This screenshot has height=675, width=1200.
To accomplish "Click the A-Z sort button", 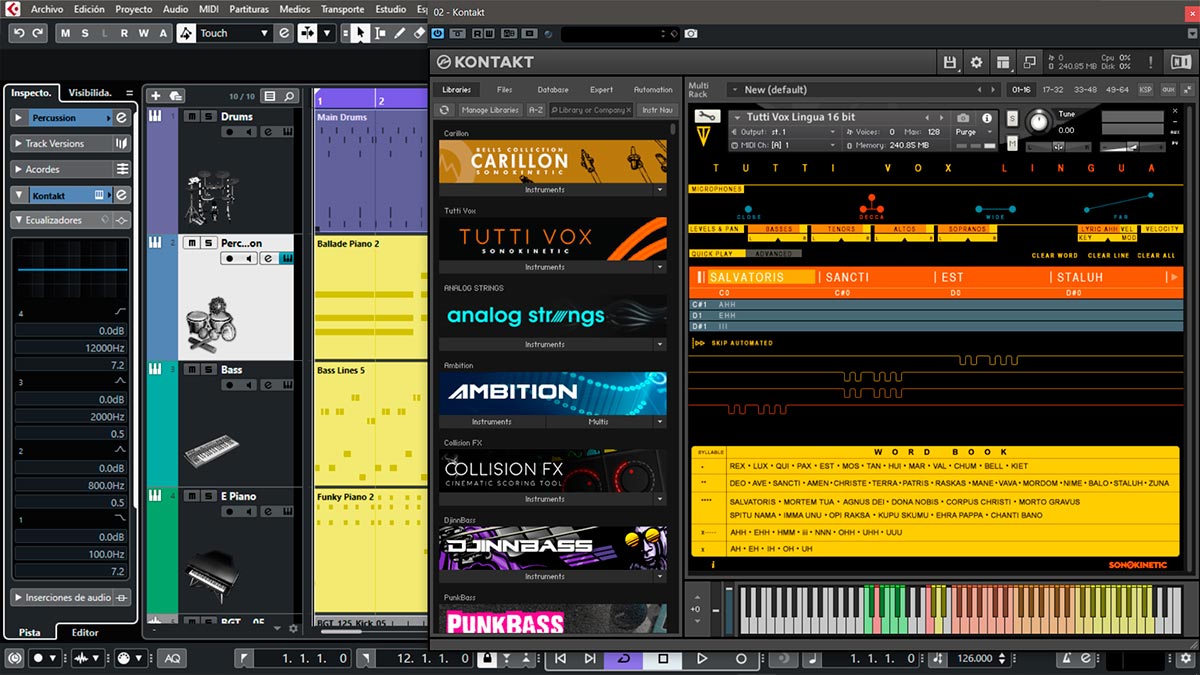I will pos(536,110).
